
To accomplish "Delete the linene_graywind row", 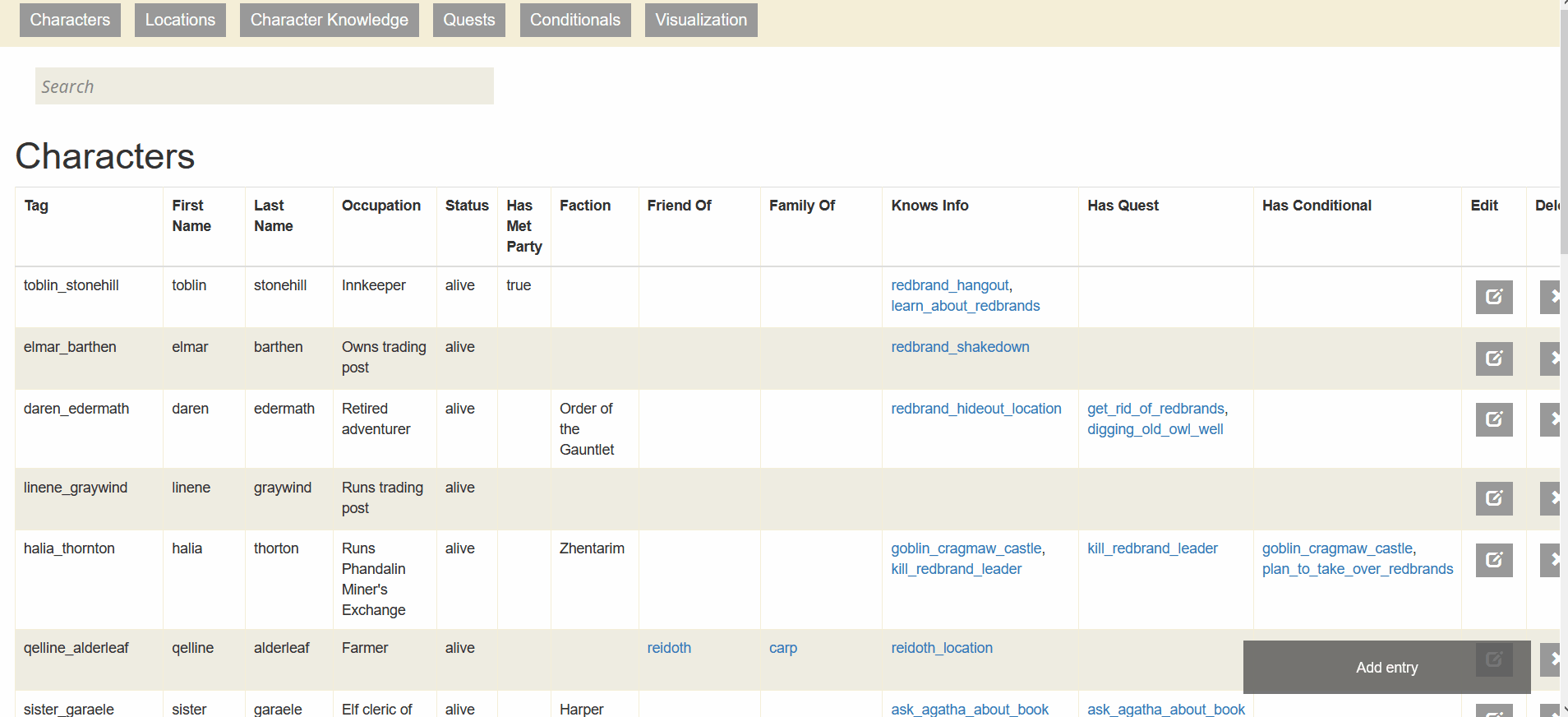I will [1550, 498].
